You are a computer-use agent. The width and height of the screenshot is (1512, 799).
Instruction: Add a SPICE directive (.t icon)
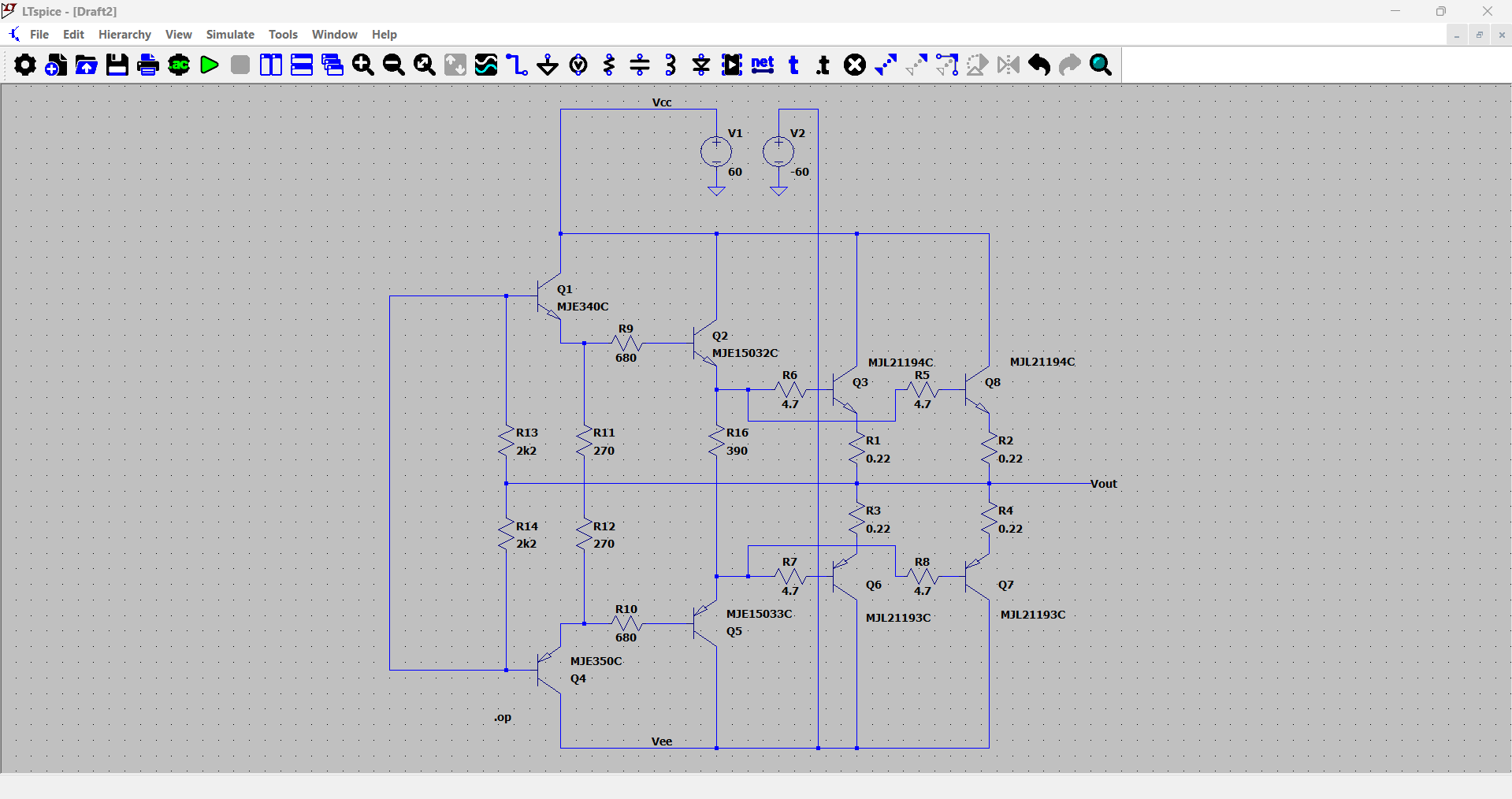824,65
